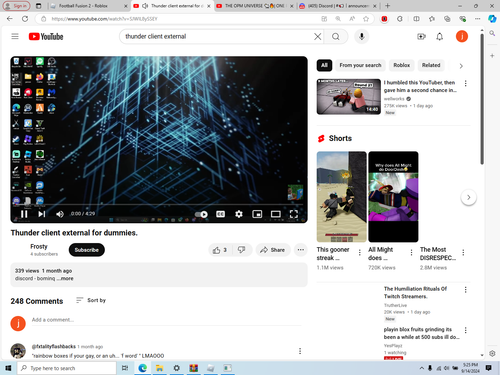Open I humbled this YouTuber thumbnail

pos(349,97)
